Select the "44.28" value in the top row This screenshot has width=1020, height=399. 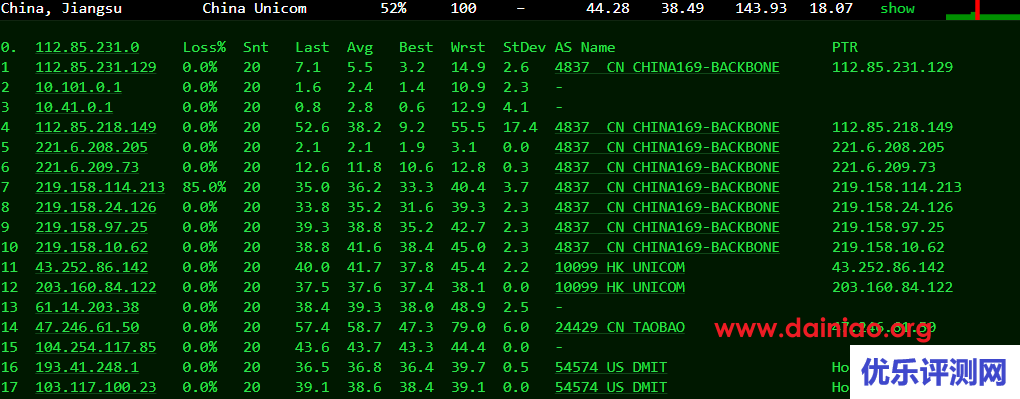[x=608, y=8]
